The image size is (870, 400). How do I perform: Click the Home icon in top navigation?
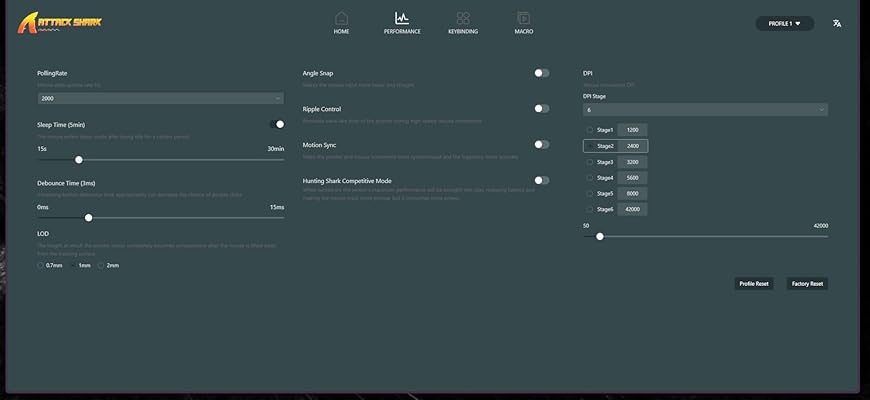[x=341, y=18]
